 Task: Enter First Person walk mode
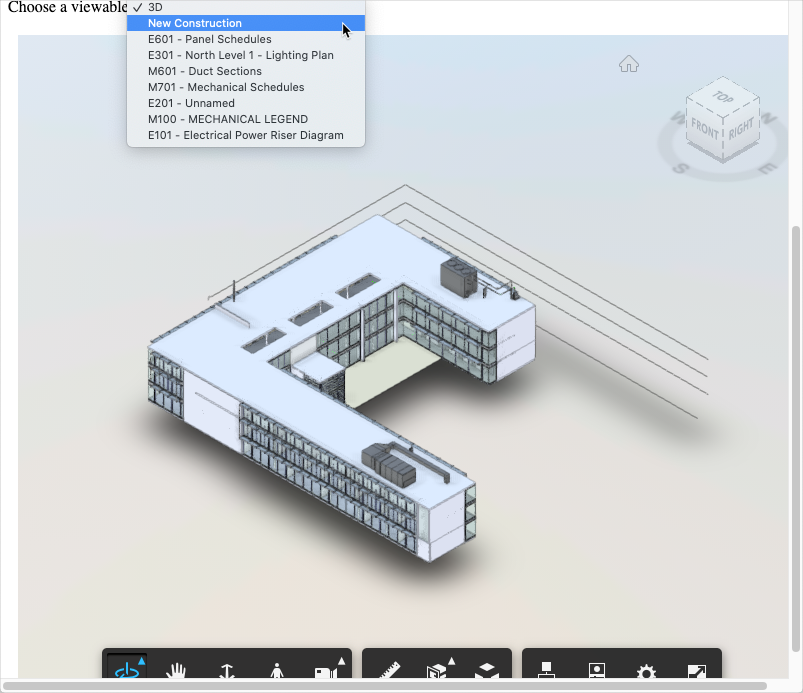pos(276,672)
